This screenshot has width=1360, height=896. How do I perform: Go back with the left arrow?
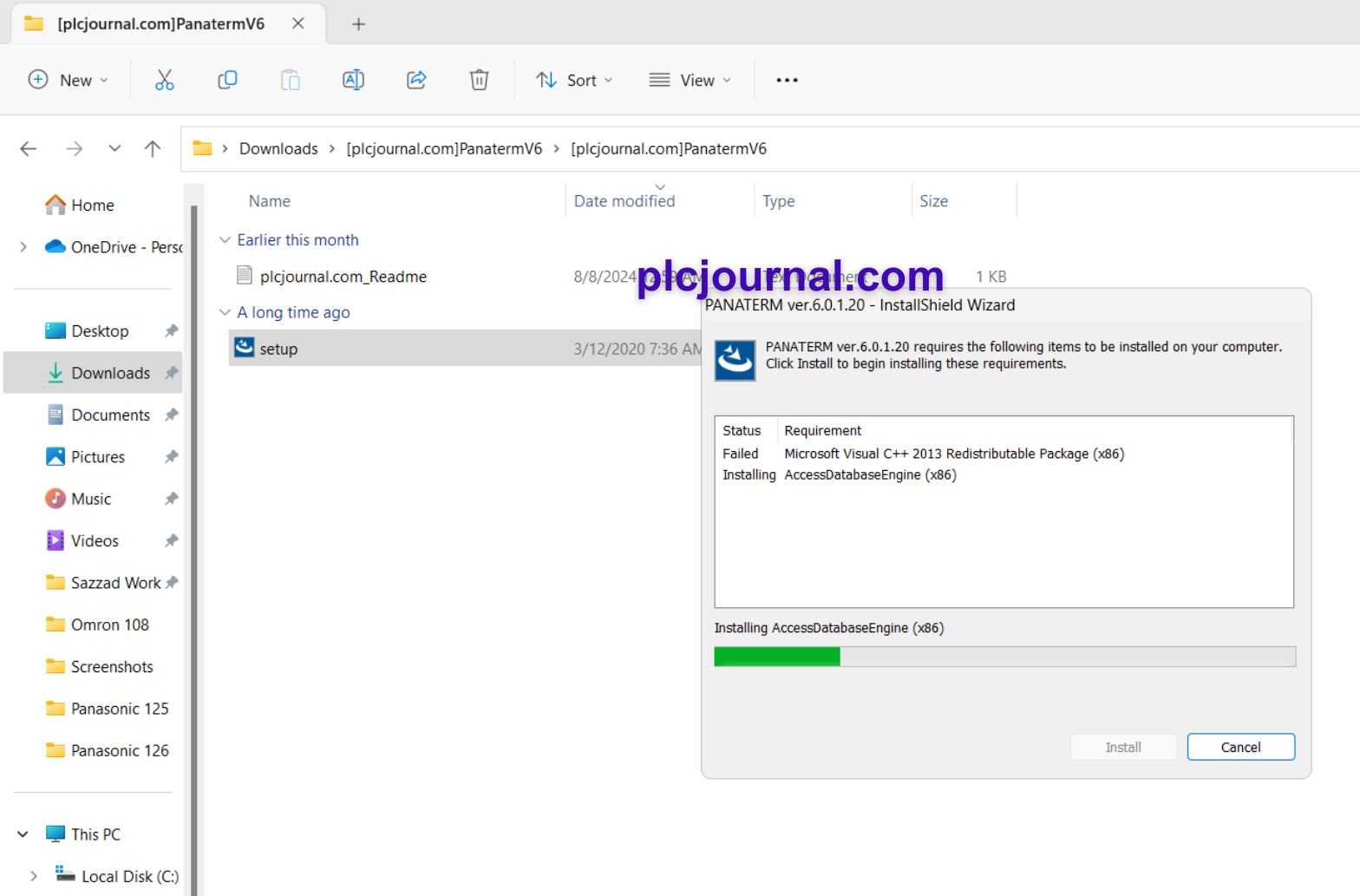pyautogui.click(x=29, y=149)
